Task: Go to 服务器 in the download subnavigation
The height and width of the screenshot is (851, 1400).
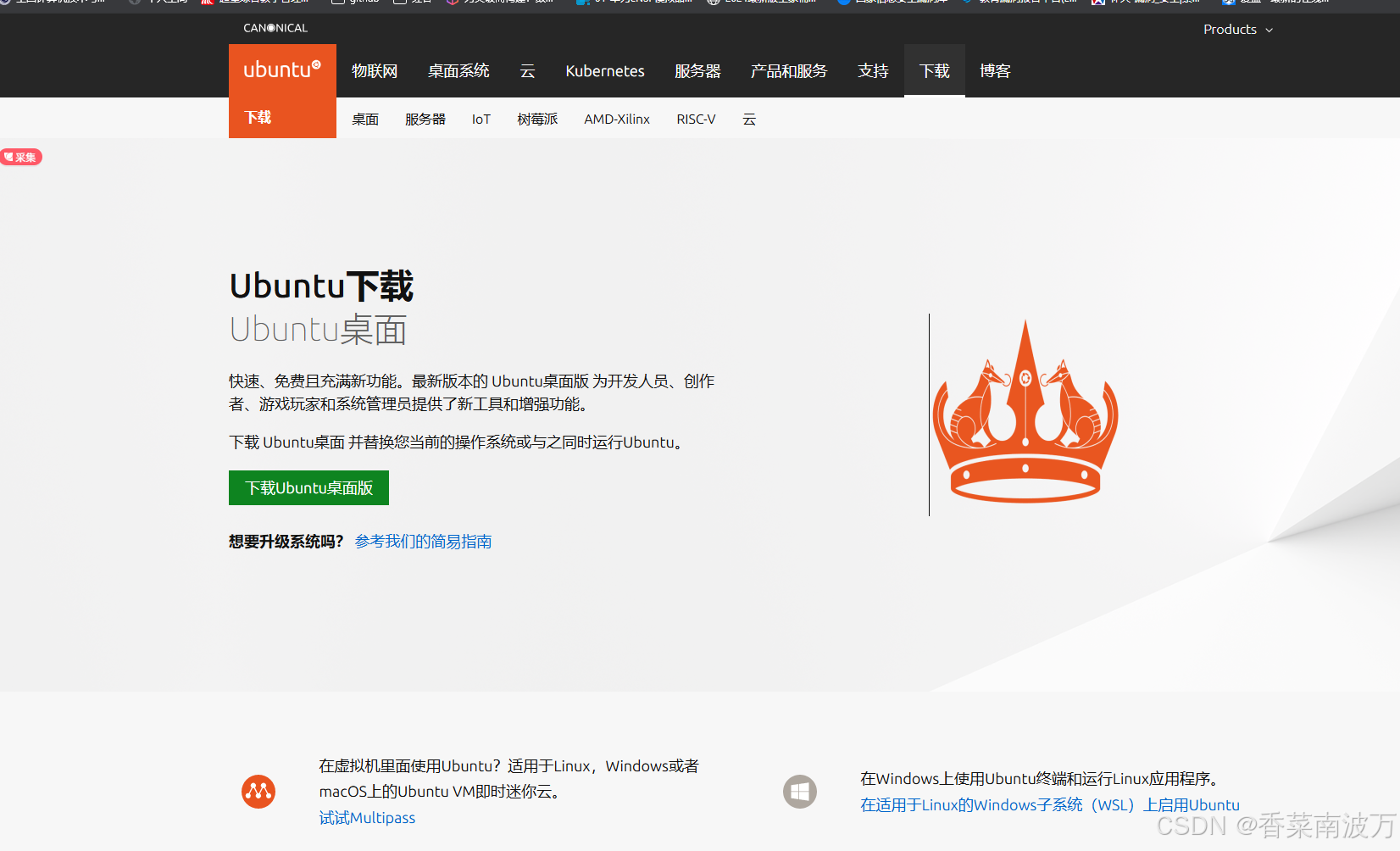Action: [x=425, y=120]
